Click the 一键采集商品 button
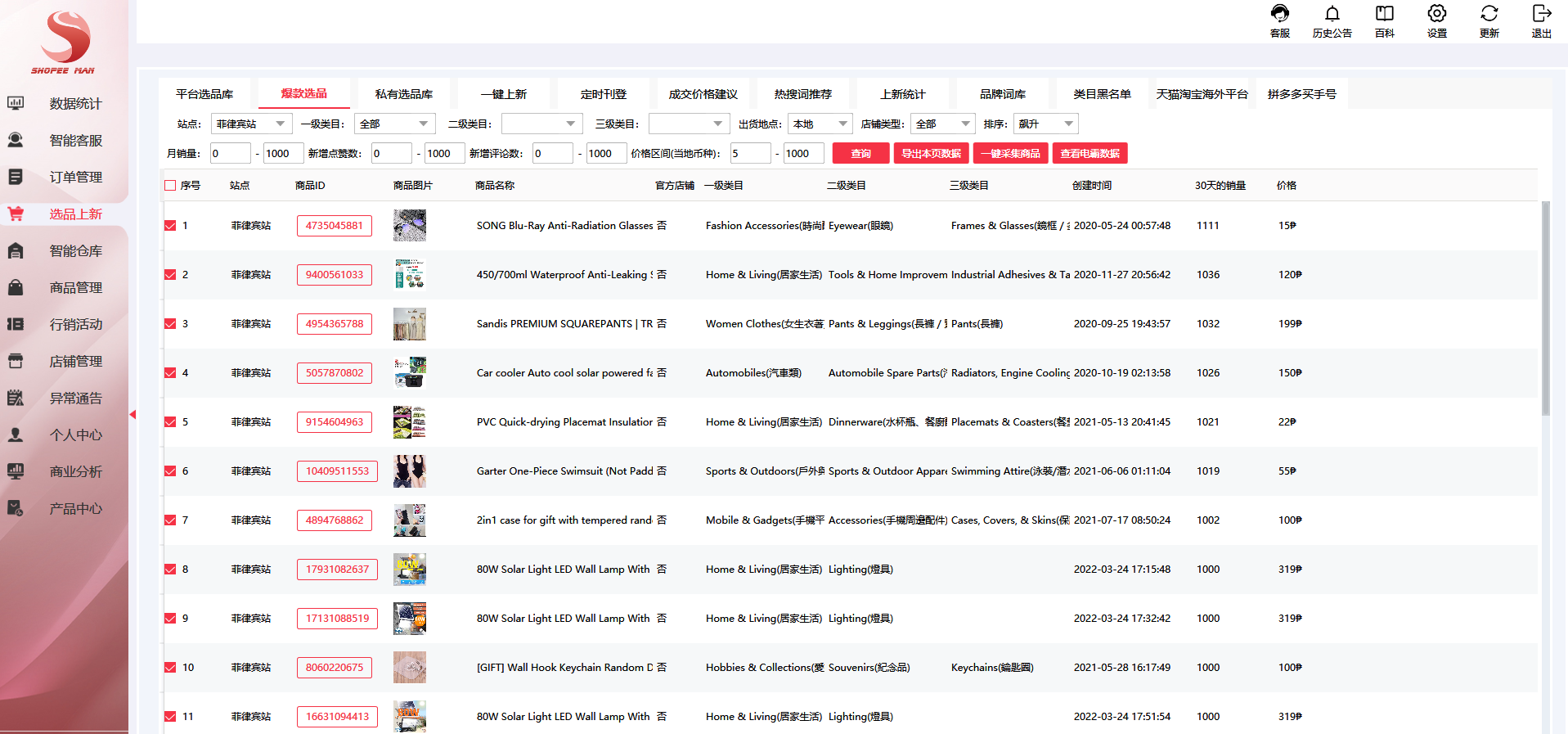1568x734 pixels. coord(1010,153)
